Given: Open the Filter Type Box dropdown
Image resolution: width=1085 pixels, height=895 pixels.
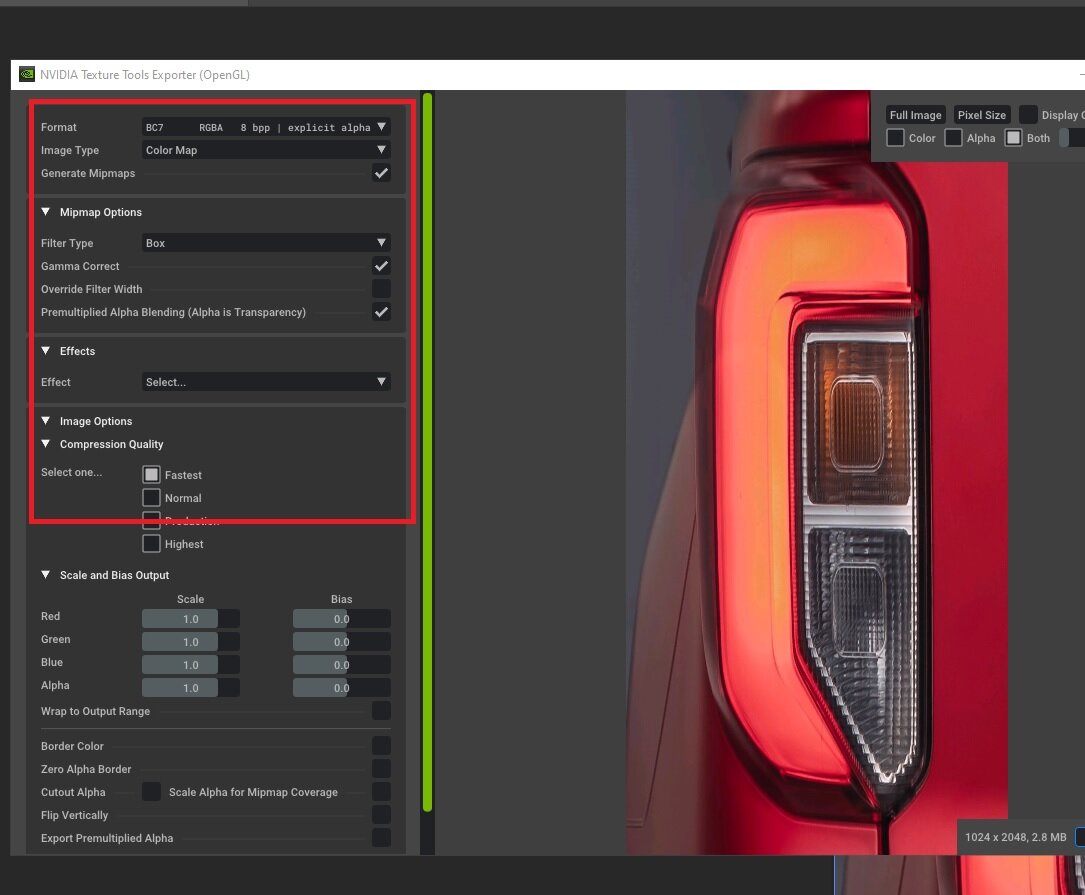Looking at the screenshot, I should click(266, 243).
